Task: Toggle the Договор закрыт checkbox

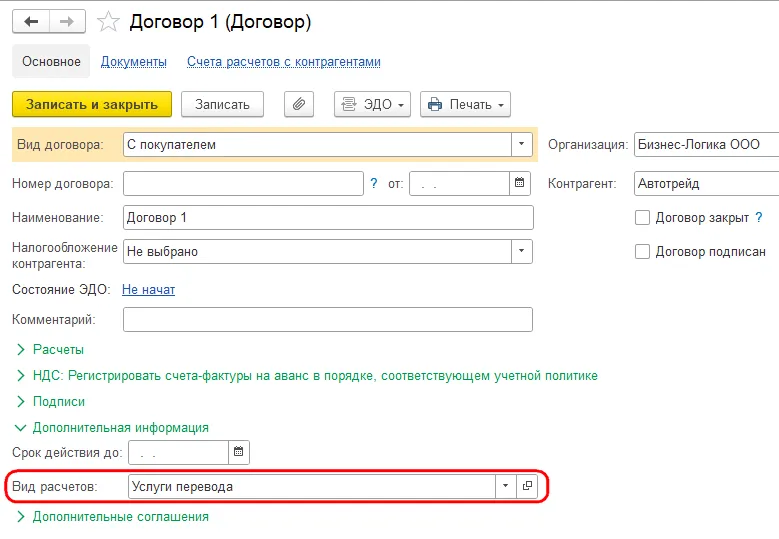Action: tap(643, 217)
